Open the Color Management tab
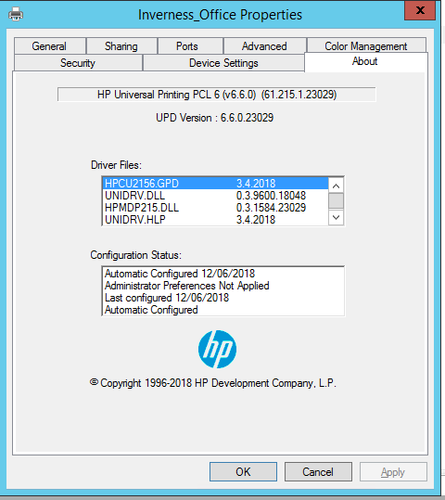The image size is (445, 500). click(366, 46)
